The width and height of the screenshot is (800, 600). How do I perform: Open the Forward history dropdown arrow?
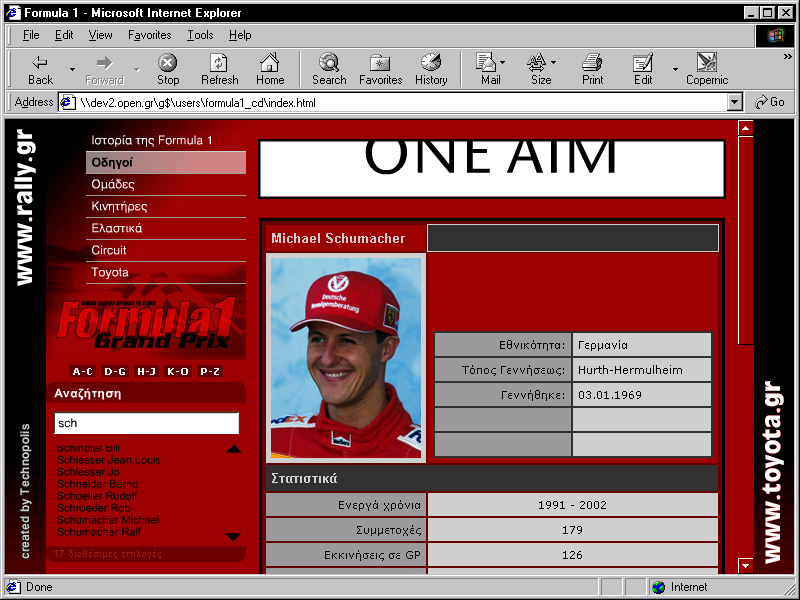coord(137,69)
